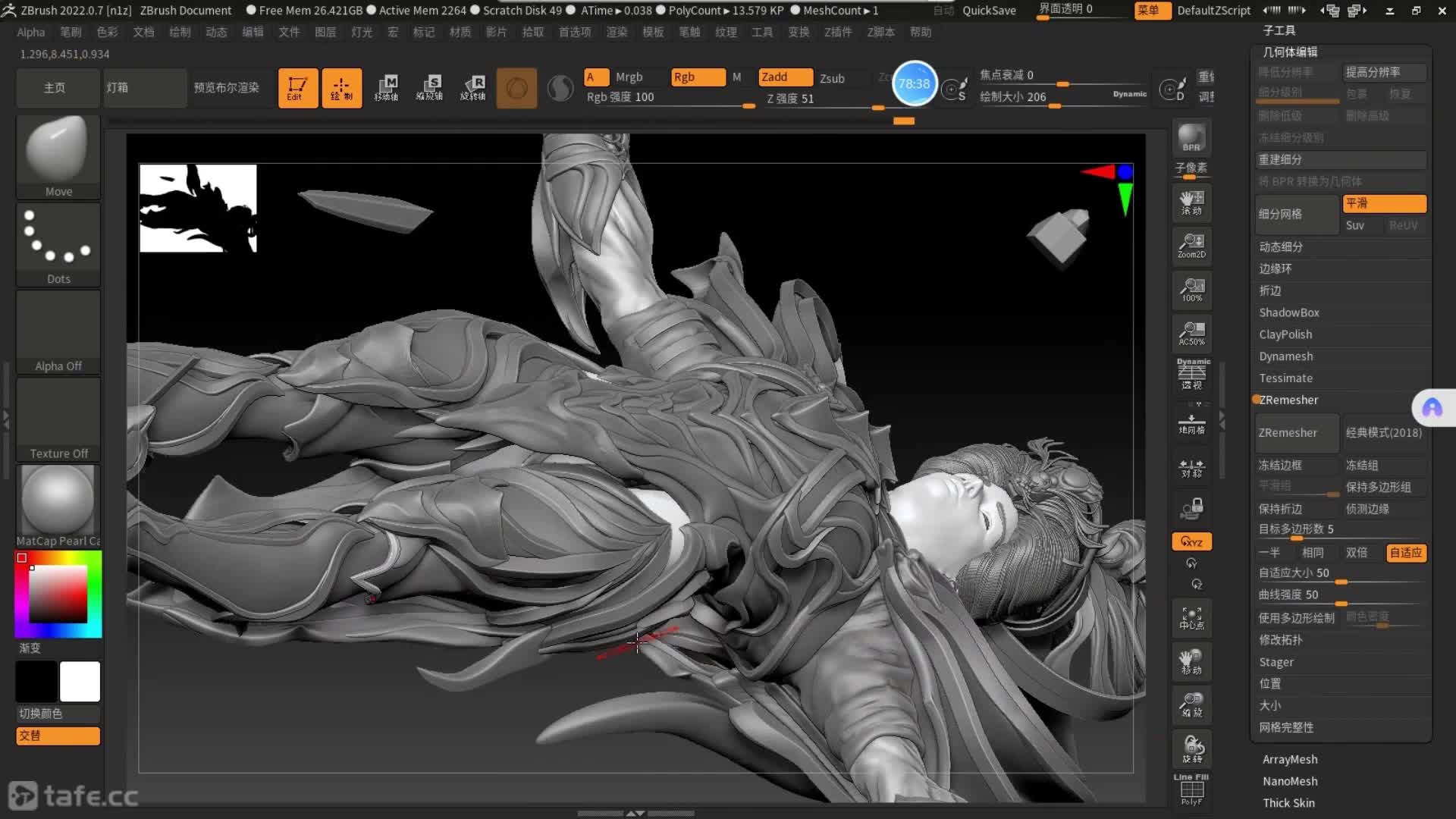The height and width of the screenshot is (819, 1456).
Task: Expand the Dynamesh section
Action: pyautogui.click(x=1285, y=356)
